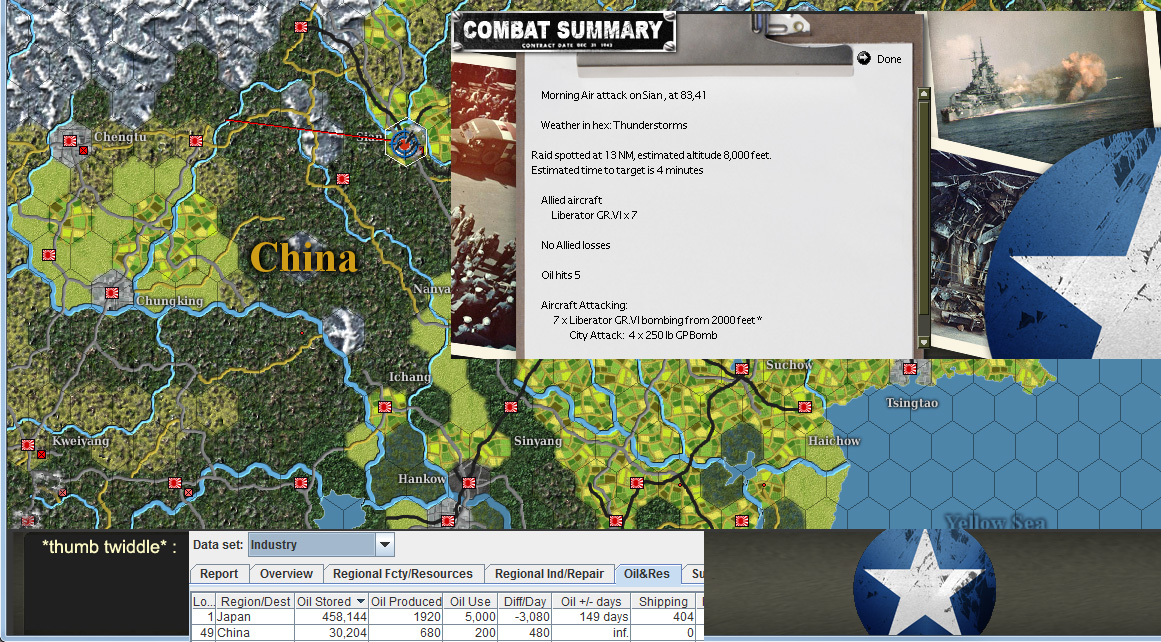
Task: Click the Combat Summary scrollbar up arrow
Action: coord(923,94)
